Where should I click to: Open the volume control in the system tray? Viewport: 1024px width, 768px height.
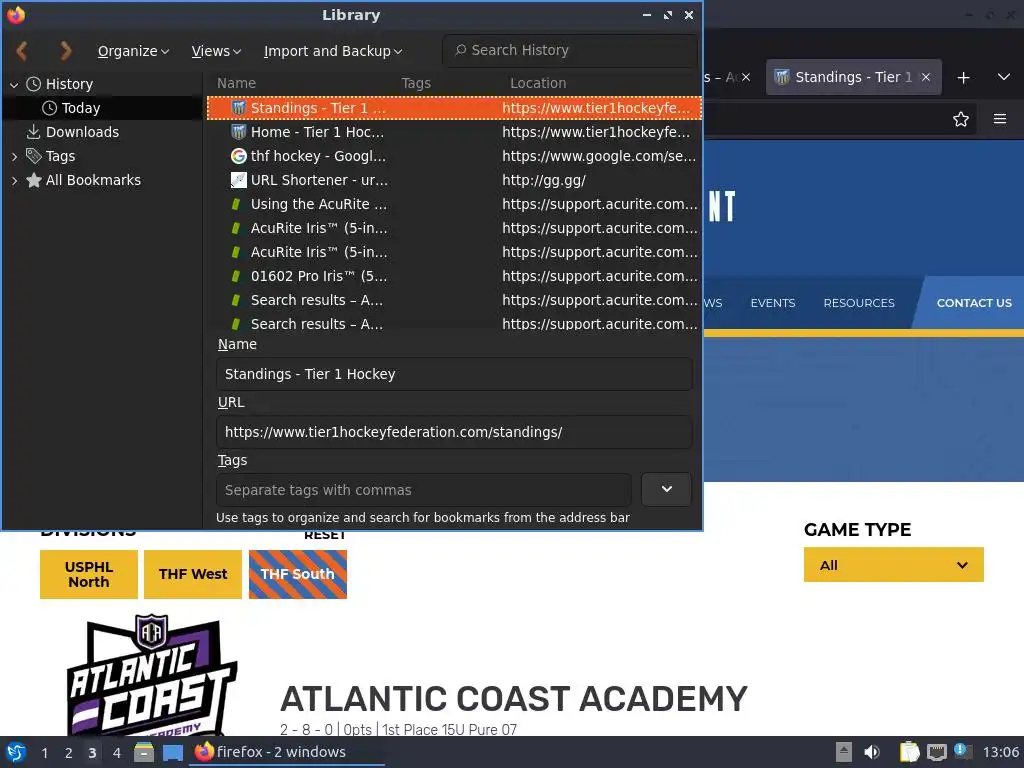click(x=871, y=752)
